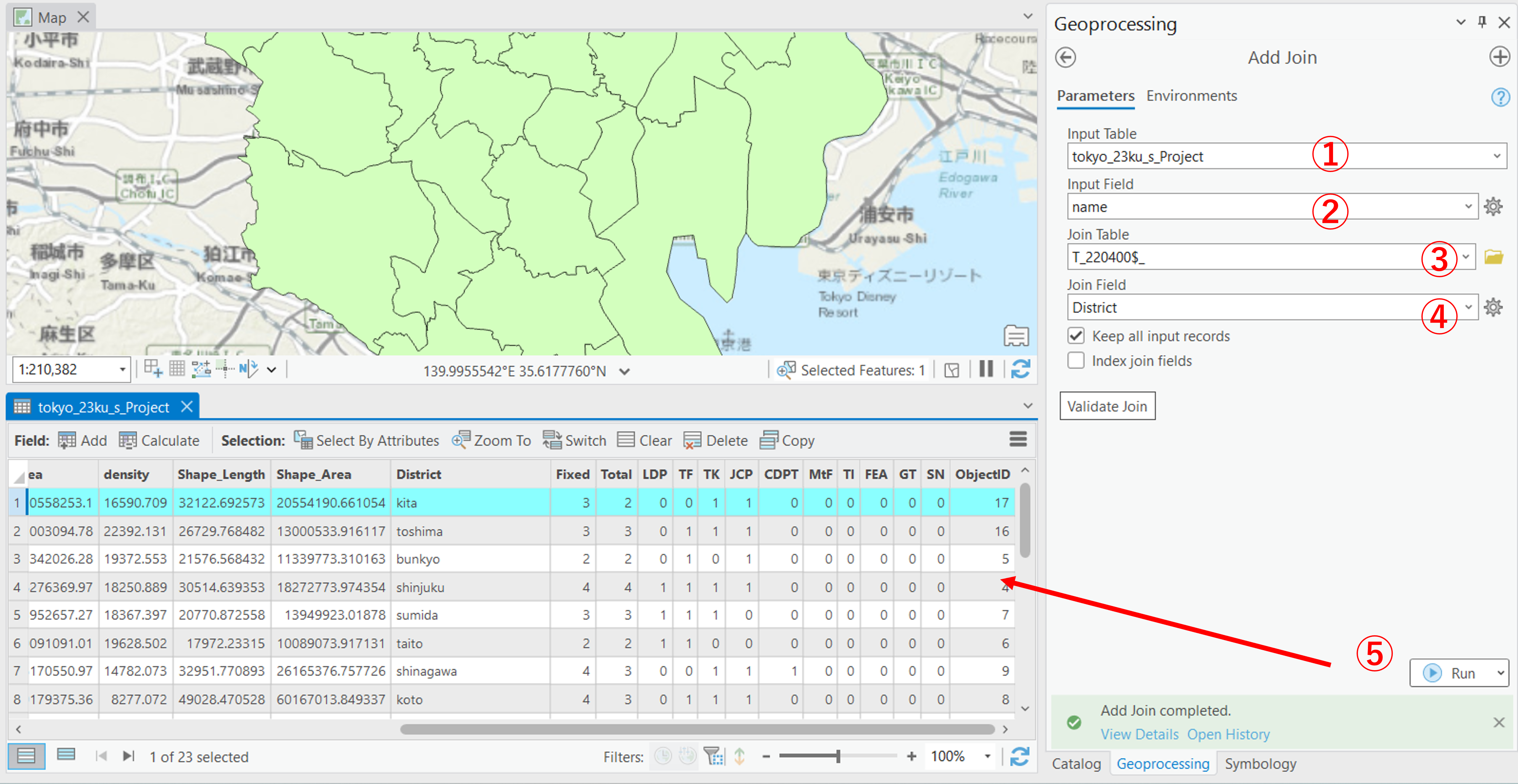Click the Add field icon in table toolbar

[67, 440]
